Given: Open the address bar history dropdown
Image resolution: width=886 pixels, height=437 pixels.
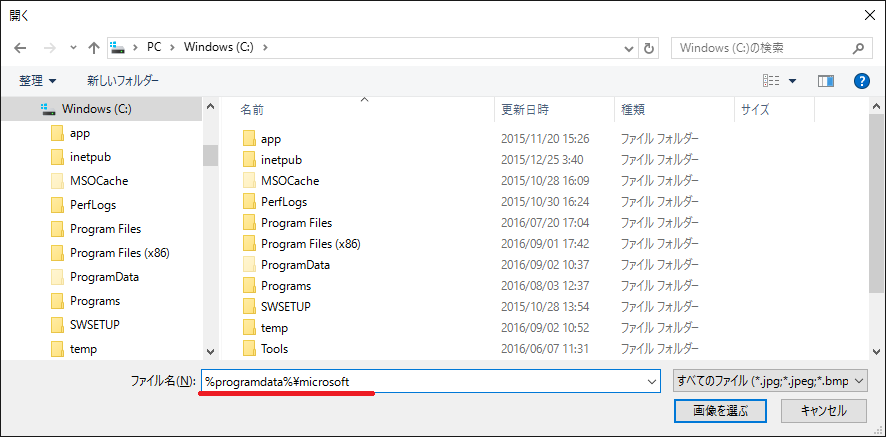Looking at the screenshot, I should click(x=628, y=48).
